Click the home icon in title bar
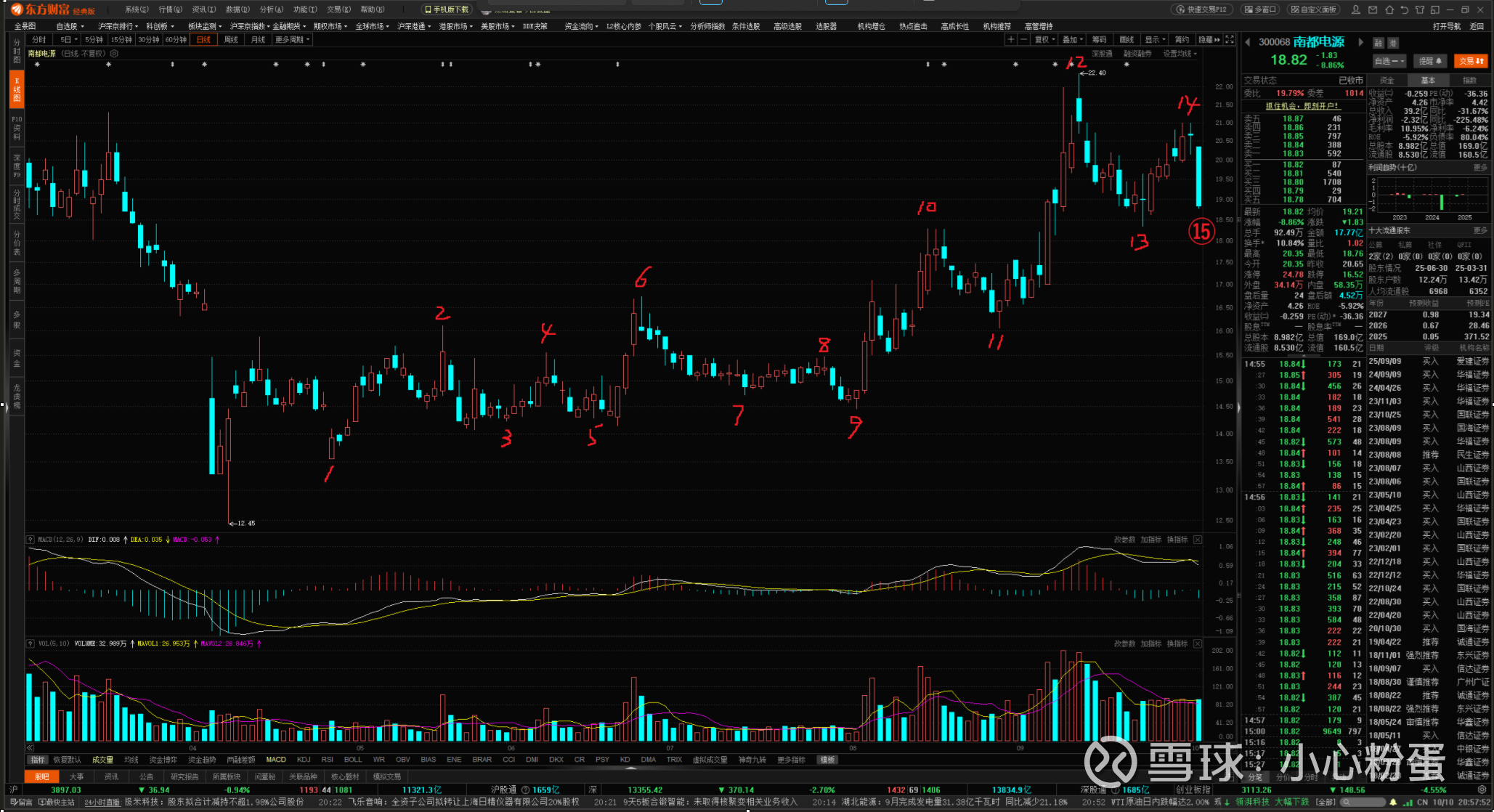 pyautogui.click(x=1389, y=9)
